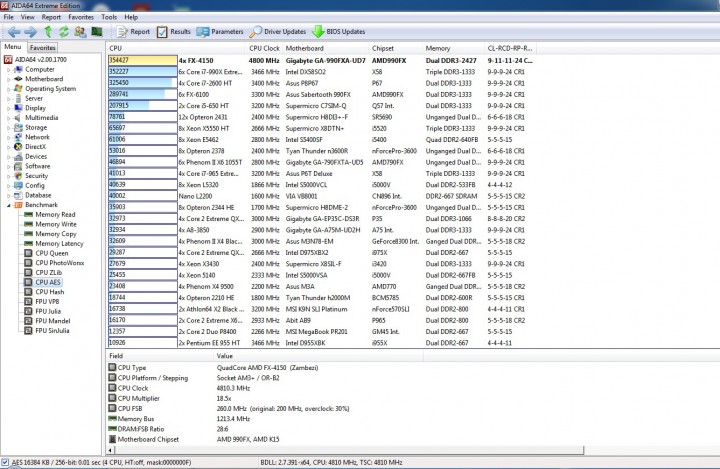Expand the Computer tree node
The width and height of the screenshot is (720, 469).
(x=8, y=70)
